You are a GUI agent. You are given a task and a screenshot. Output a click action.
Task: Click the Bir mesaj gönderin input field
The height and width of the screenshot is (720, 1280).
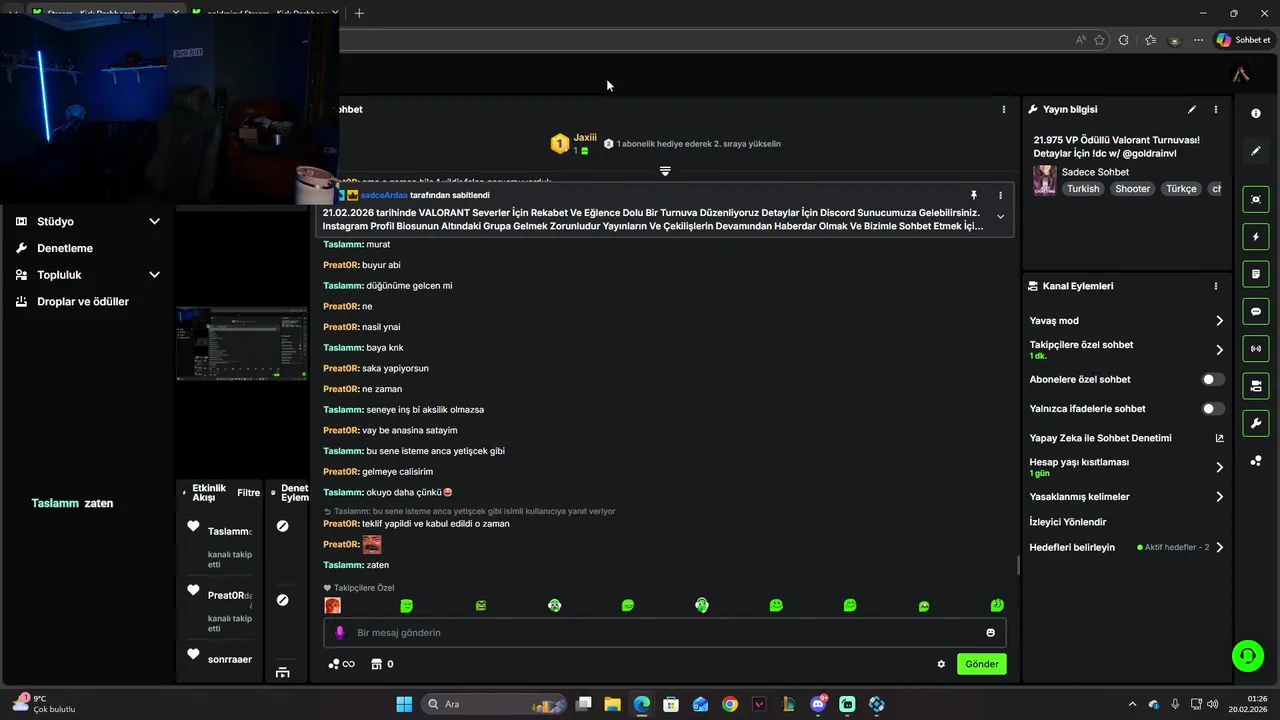(664, 632)
